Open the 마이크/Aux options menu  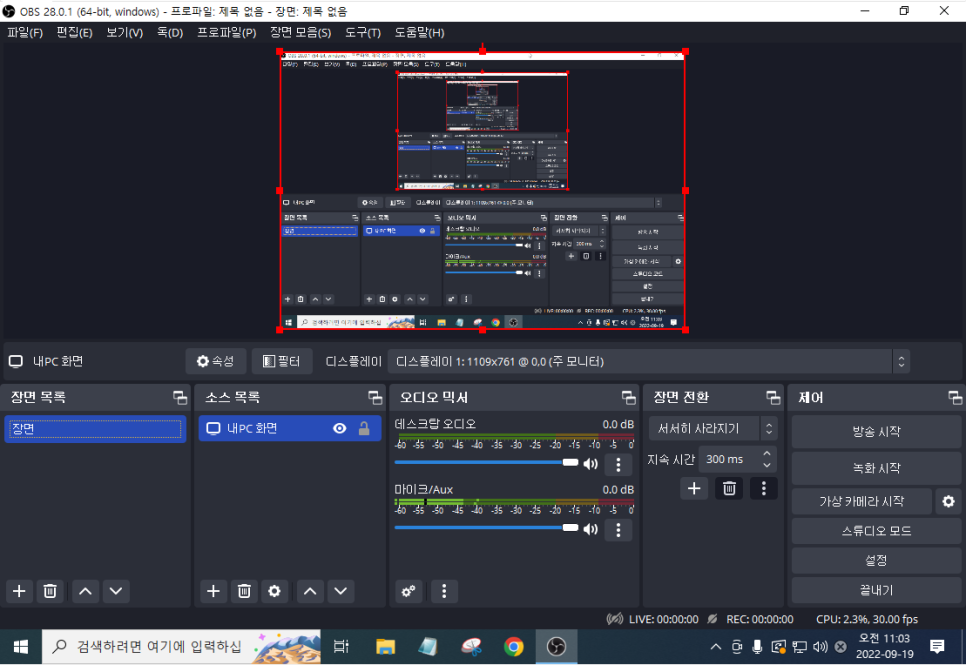pos(619,530)
